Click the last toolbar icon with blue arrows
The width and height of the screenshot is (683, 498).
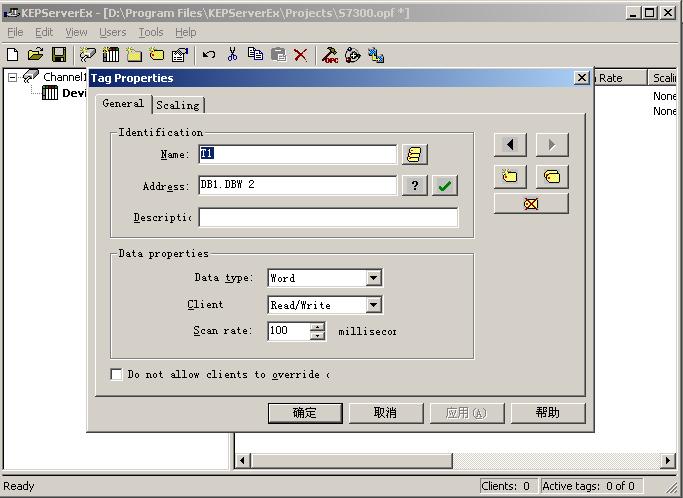(x=376, y=55)
